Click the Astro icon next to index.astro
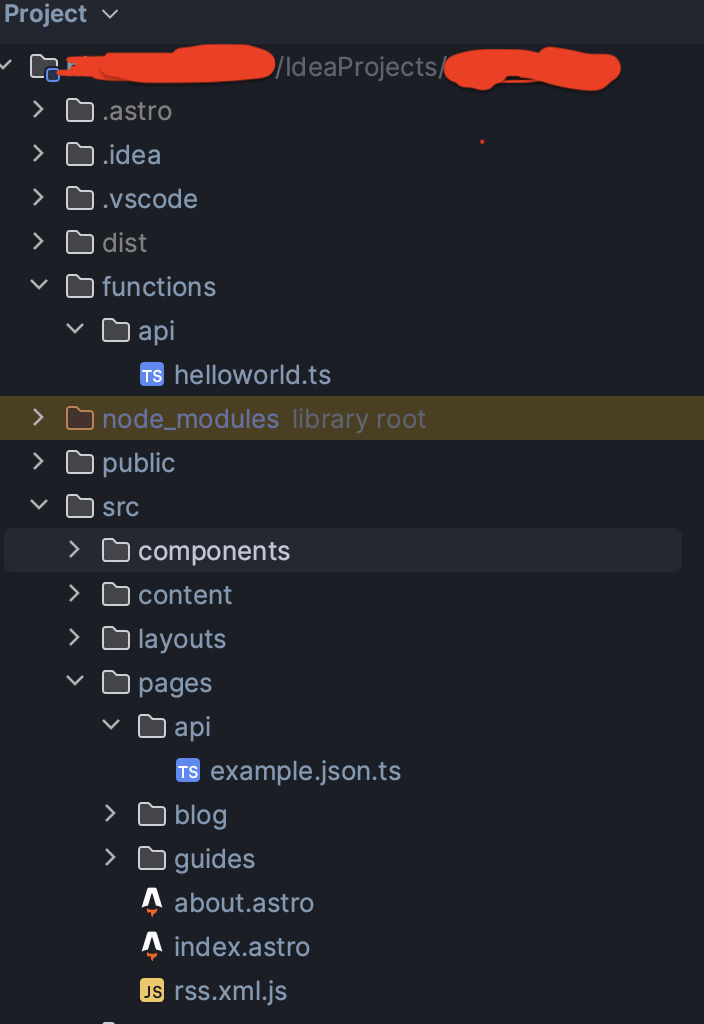The width and height of the screenshot is (704, 1024). click(152, 947)
